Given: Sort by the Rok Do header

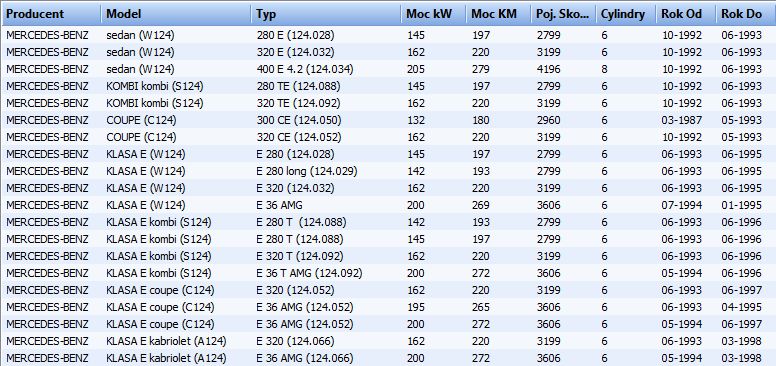Looking at the screenshot, I should (x=746, y=14).
